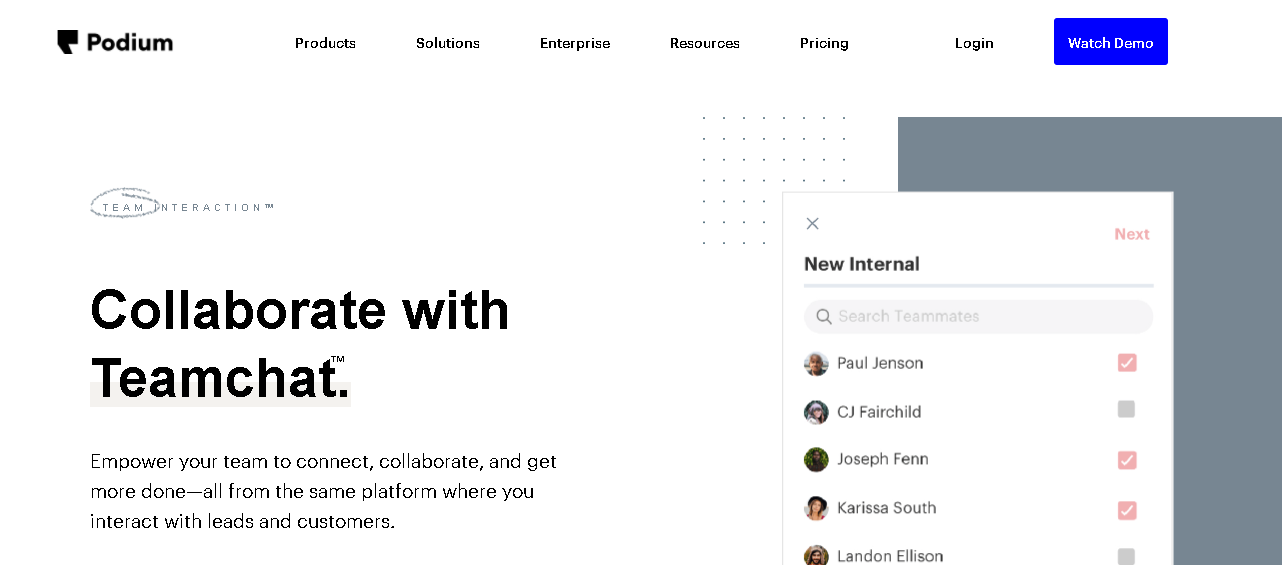Click Joseph Fenn's avatar
Viewport: 1282px width, 565px height.
coord(816,460)
